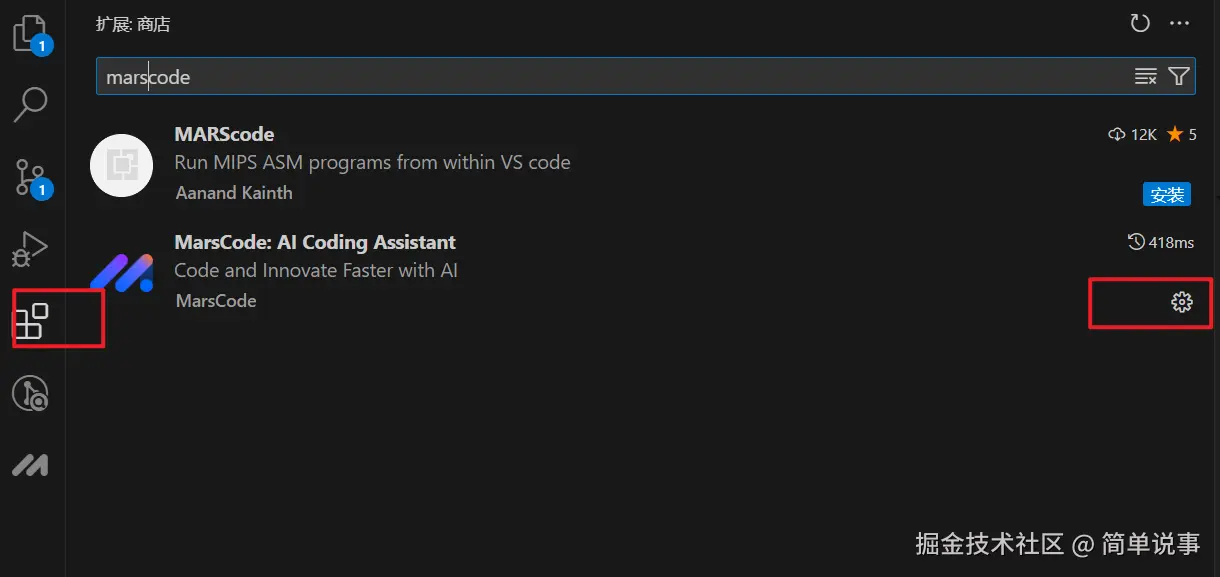Open the GitLens inspect sidebar icon
Image resolution: width=1220 pixels, height=577 pixels.
(30, 394)
